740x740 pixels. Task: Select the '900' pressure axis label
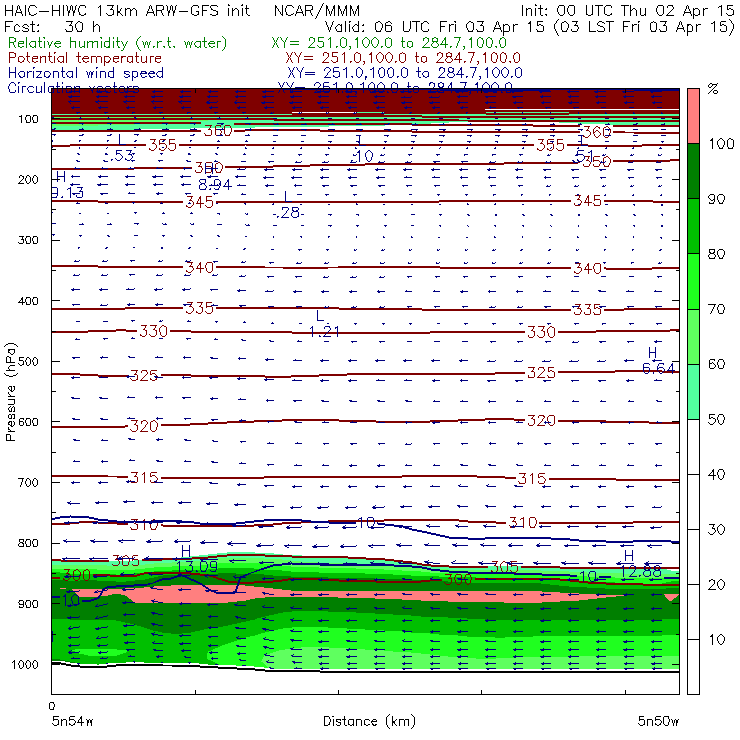28,604
